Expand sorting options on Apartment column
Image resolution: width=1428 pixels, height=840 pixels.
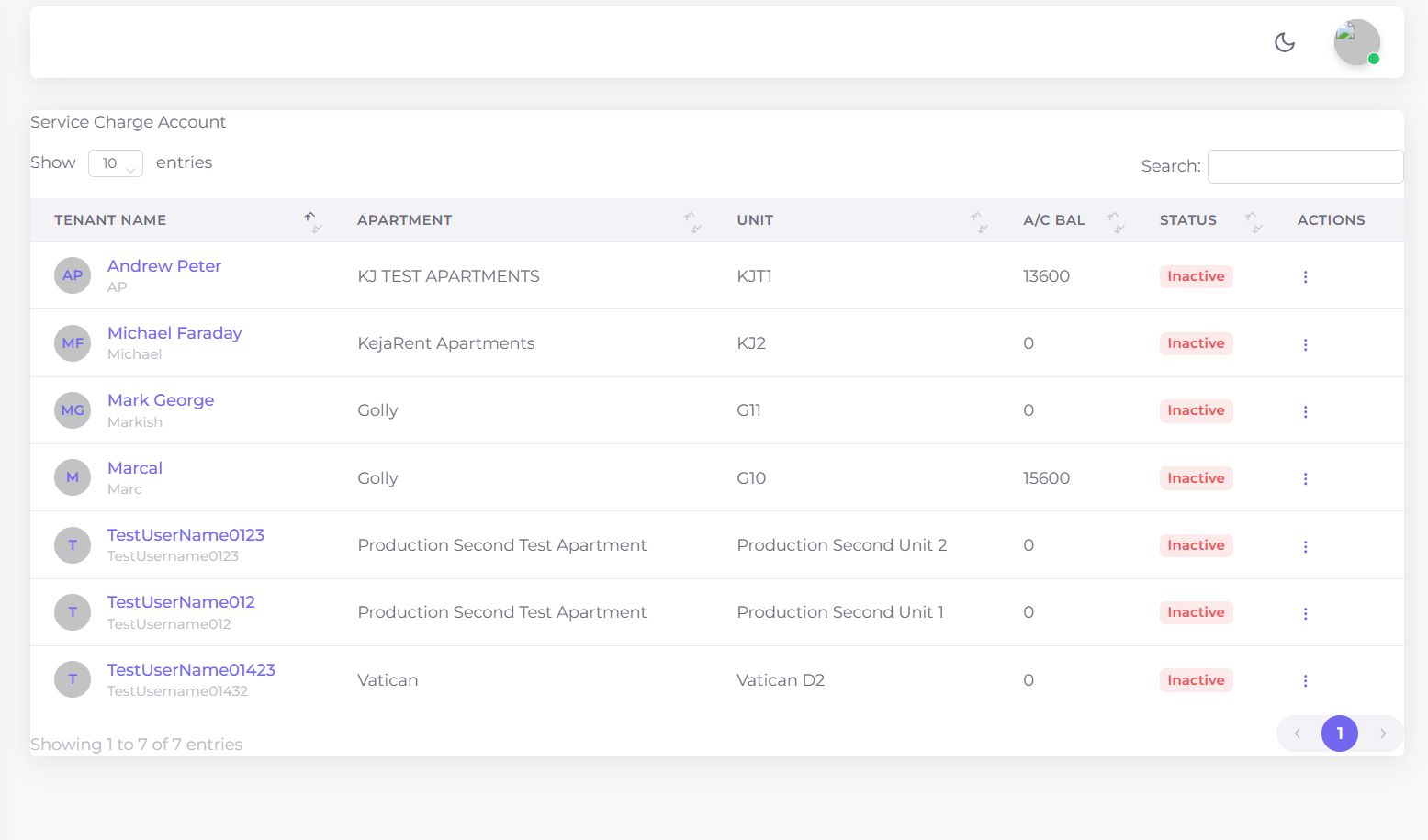tap(693, 220)
